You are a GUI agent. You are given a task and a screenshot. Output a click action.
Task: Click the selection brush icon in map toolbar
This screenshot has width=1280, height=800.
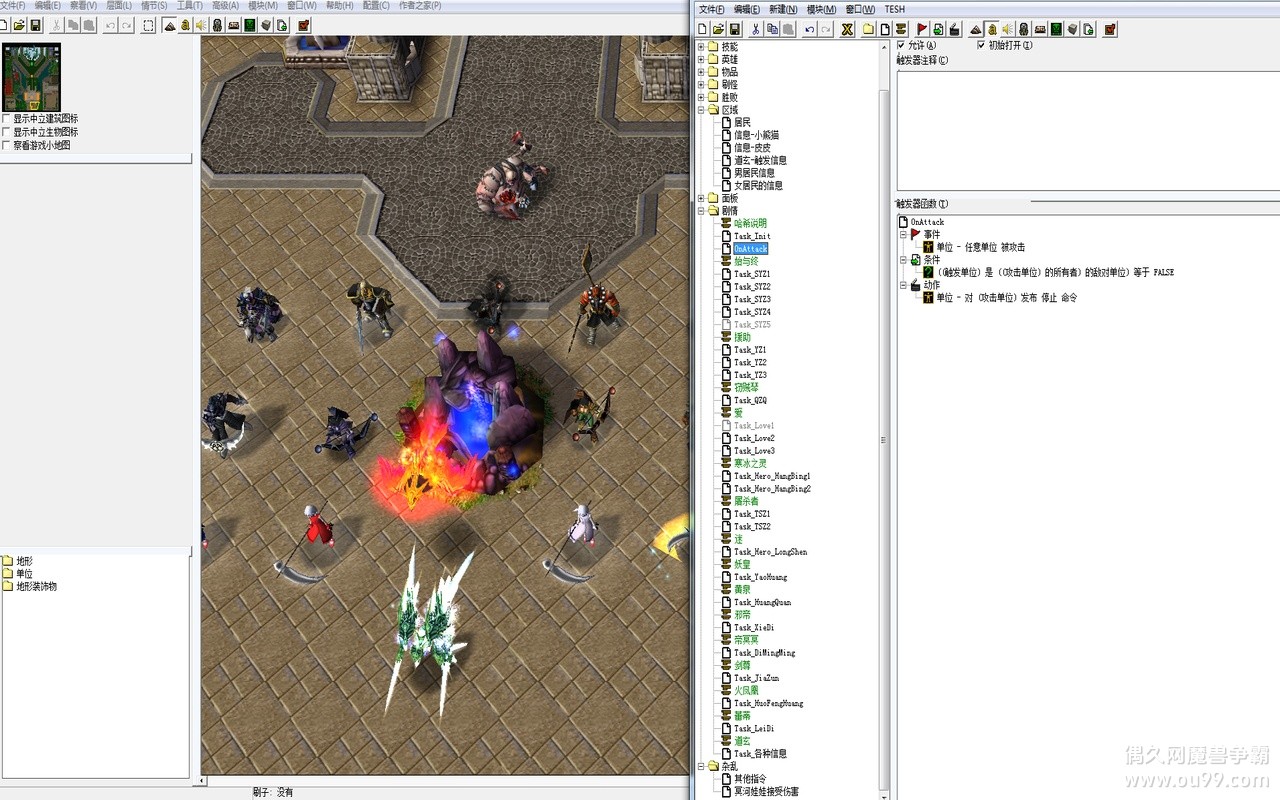[148, 25]
